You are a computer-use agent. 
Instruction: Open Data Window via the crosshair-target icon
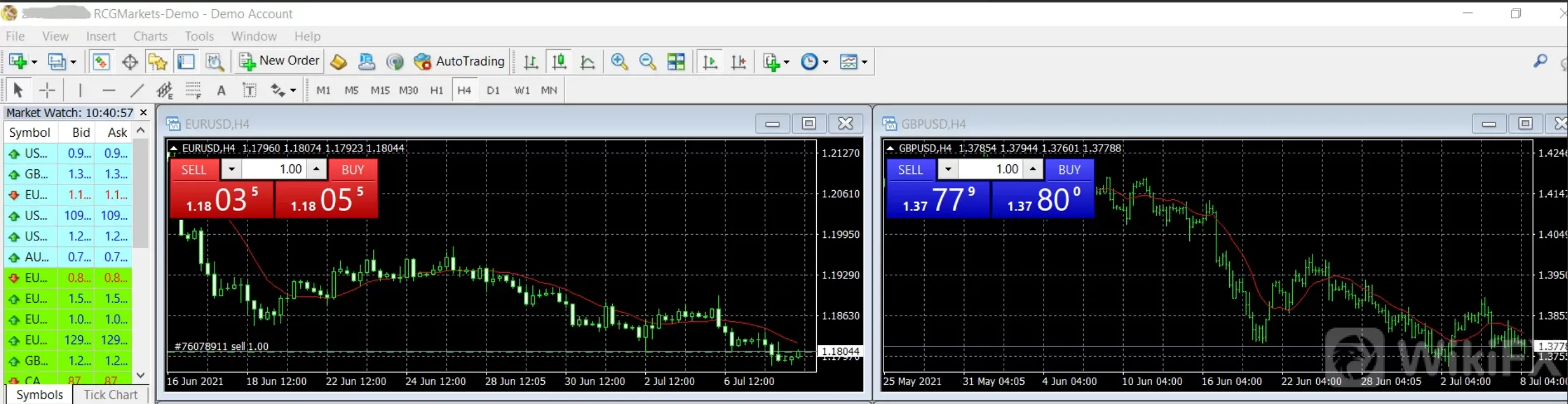click(x=129, y=61)
